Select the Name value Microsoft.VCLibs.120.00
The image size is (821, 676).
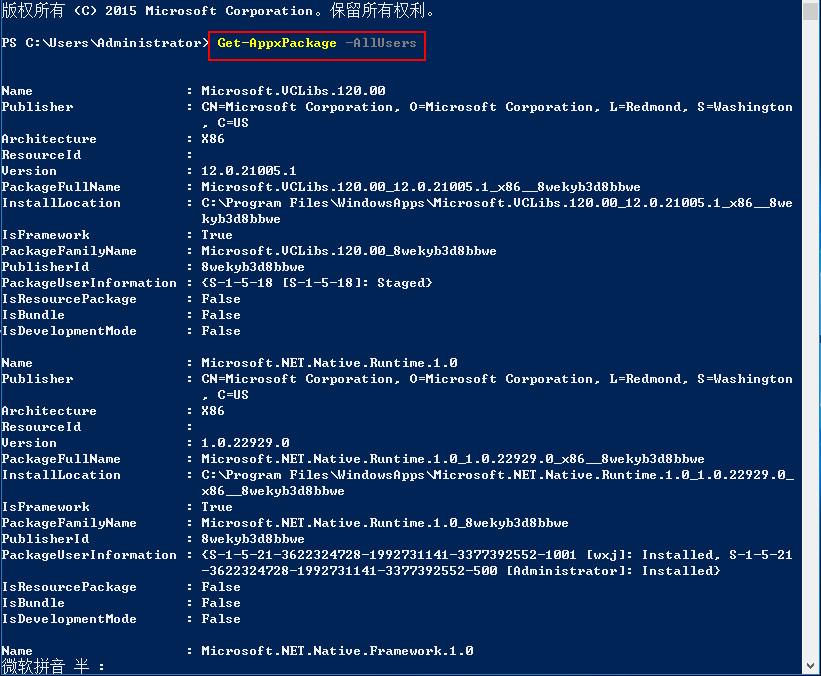pyautogui.click(x=293, y=91)
